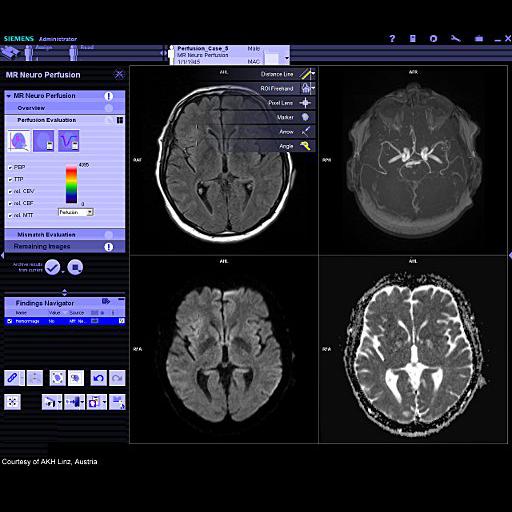Click the rainbow perfusion color bar
The height and width of the screenshot is (512, 512).
click(x=71, y=184)
